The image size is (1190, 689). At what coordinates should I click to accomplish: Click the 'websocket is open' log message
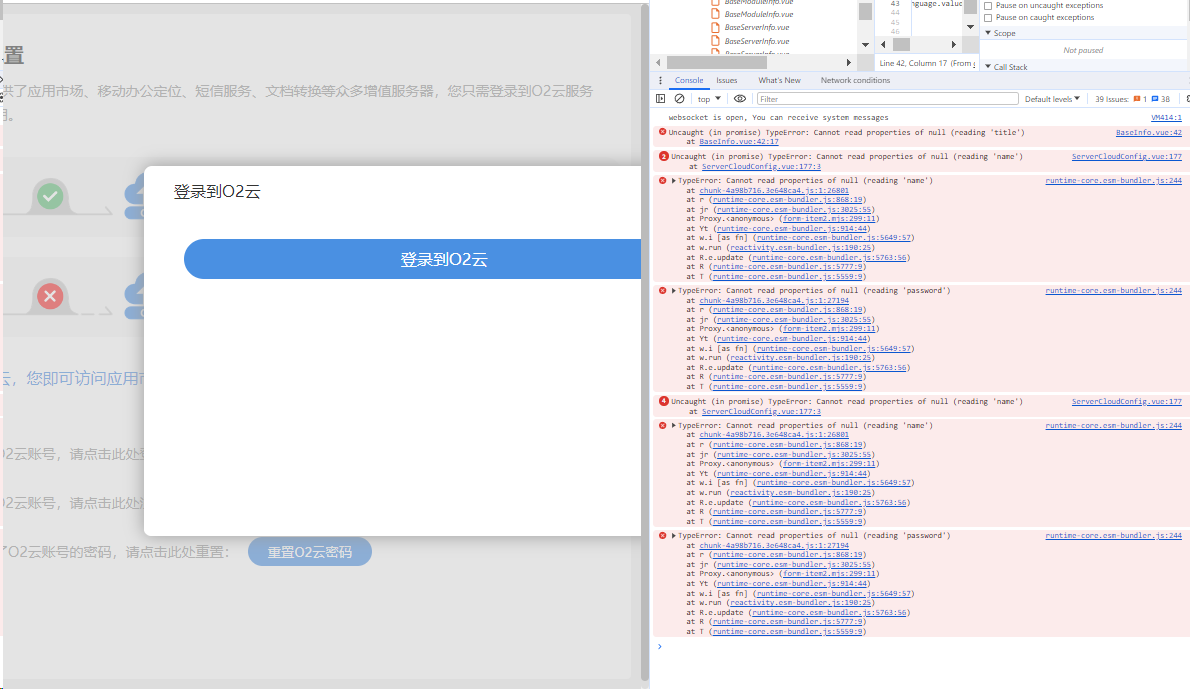pyautogui.click(x=778, y=118)
